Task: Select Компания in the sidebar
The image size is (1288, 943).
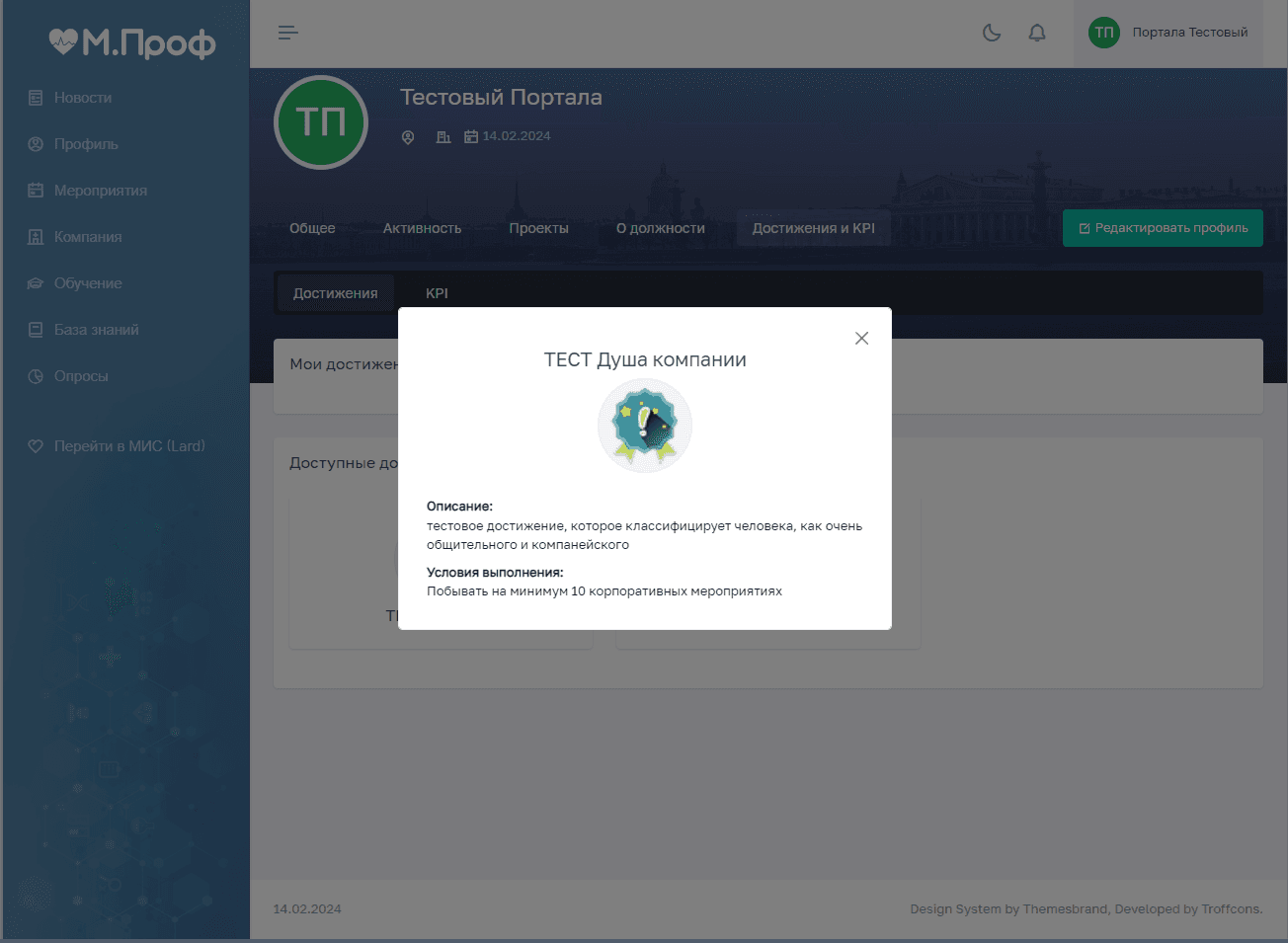Action: 88,237
